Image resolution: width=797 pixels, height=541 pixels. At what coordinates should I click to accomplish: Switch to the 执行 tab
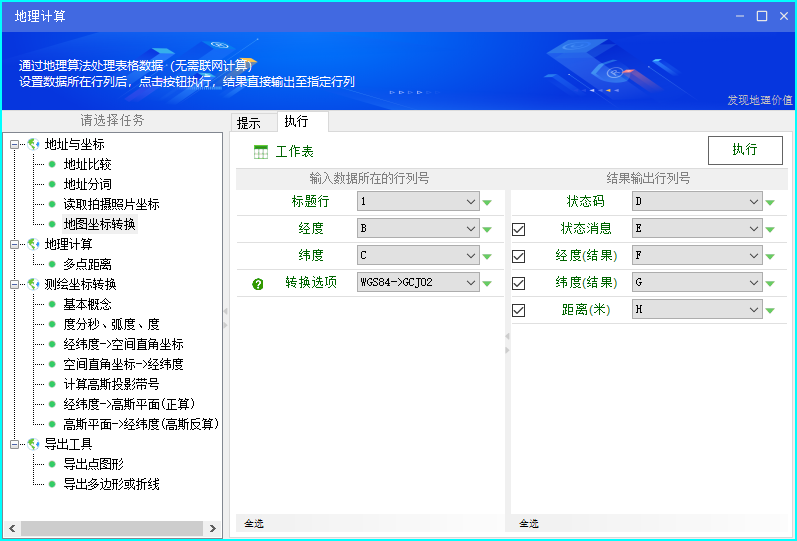(x=302, y=122)
